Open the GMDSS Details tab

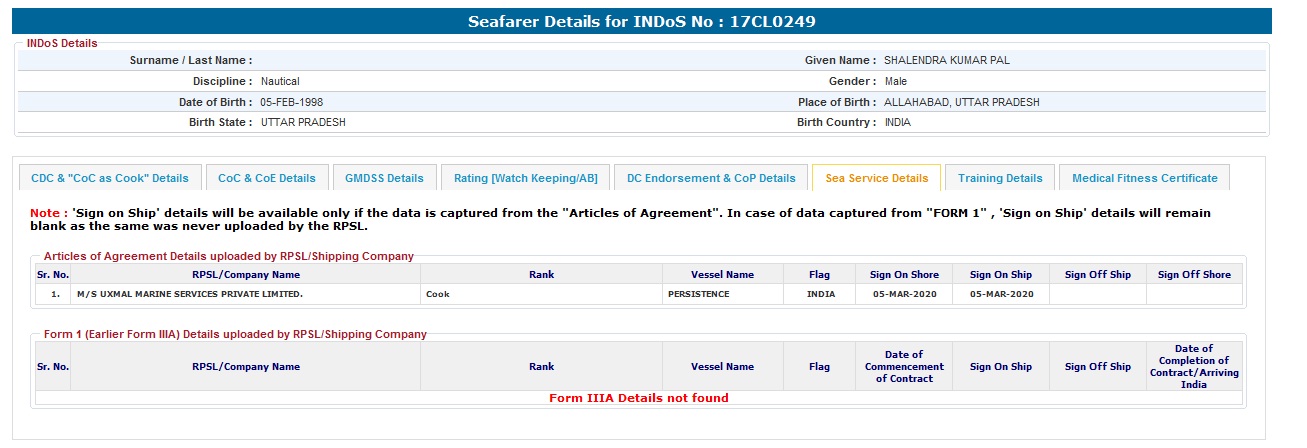tap(384, 178)
